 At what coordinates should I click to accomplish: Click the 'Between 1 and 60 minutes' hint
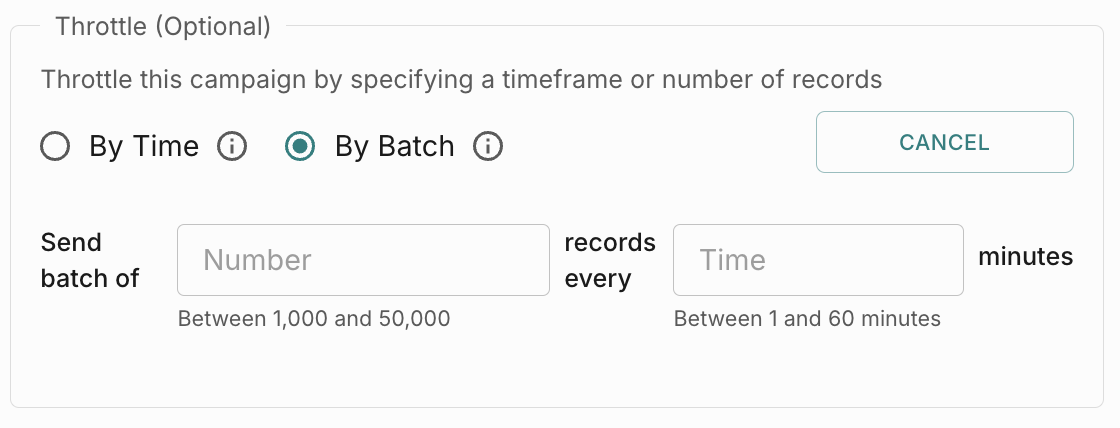click(x=807, y=319)
